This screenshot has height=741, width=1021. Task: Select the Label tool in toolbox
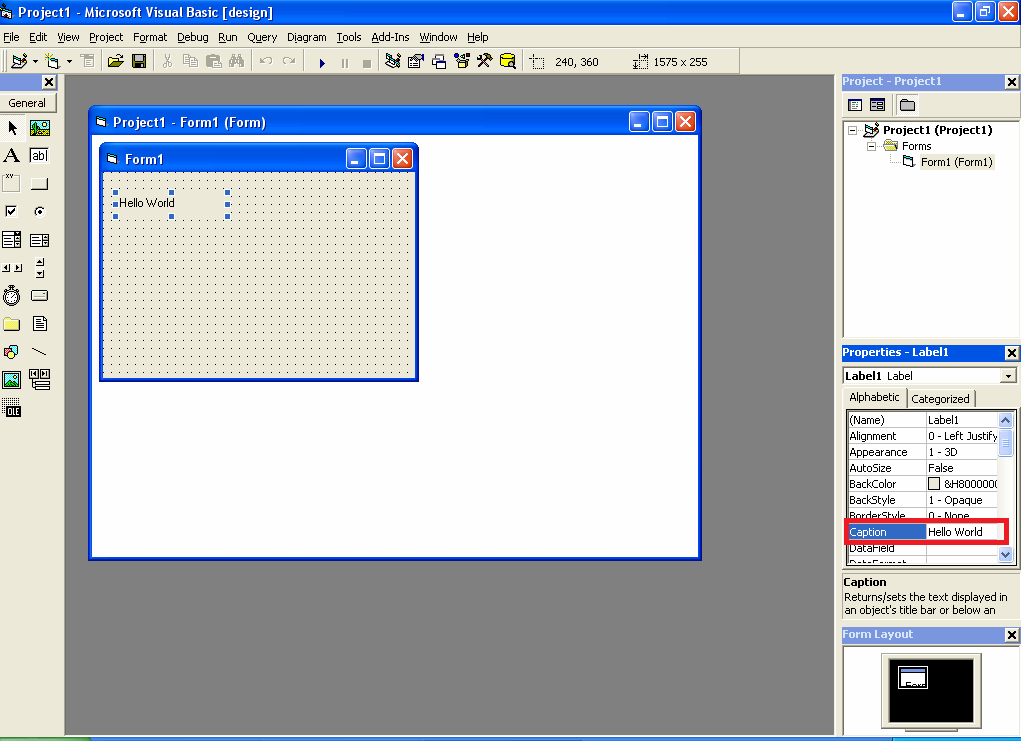(x=11, y=156)
